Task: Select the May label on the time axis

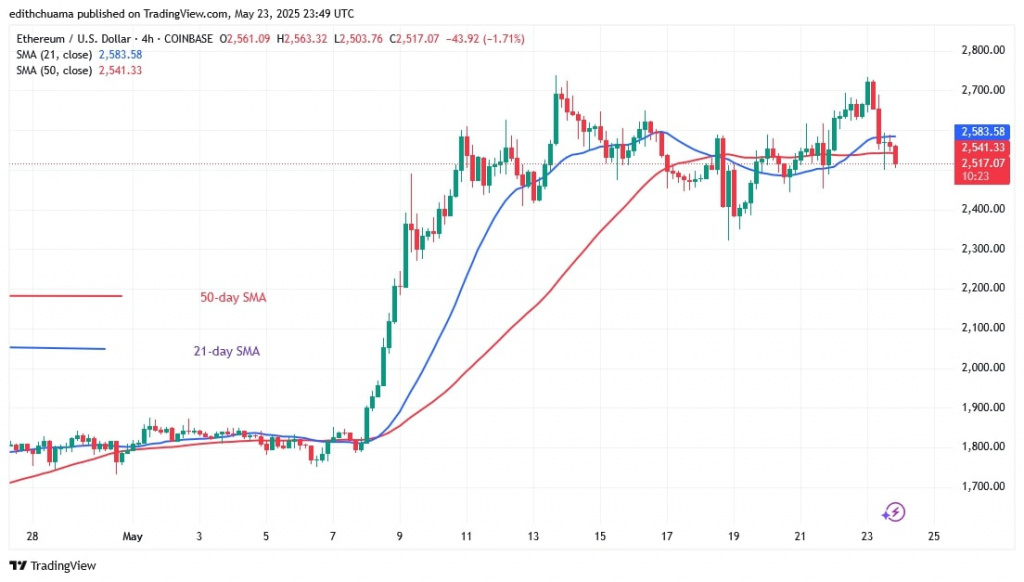Action: [x=132, y=536]
